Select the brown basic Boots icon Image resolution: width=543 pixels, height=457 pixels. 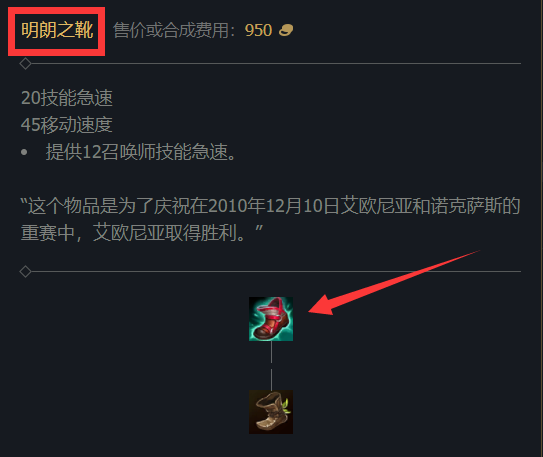pyautogui.click(x=271, y=412)
